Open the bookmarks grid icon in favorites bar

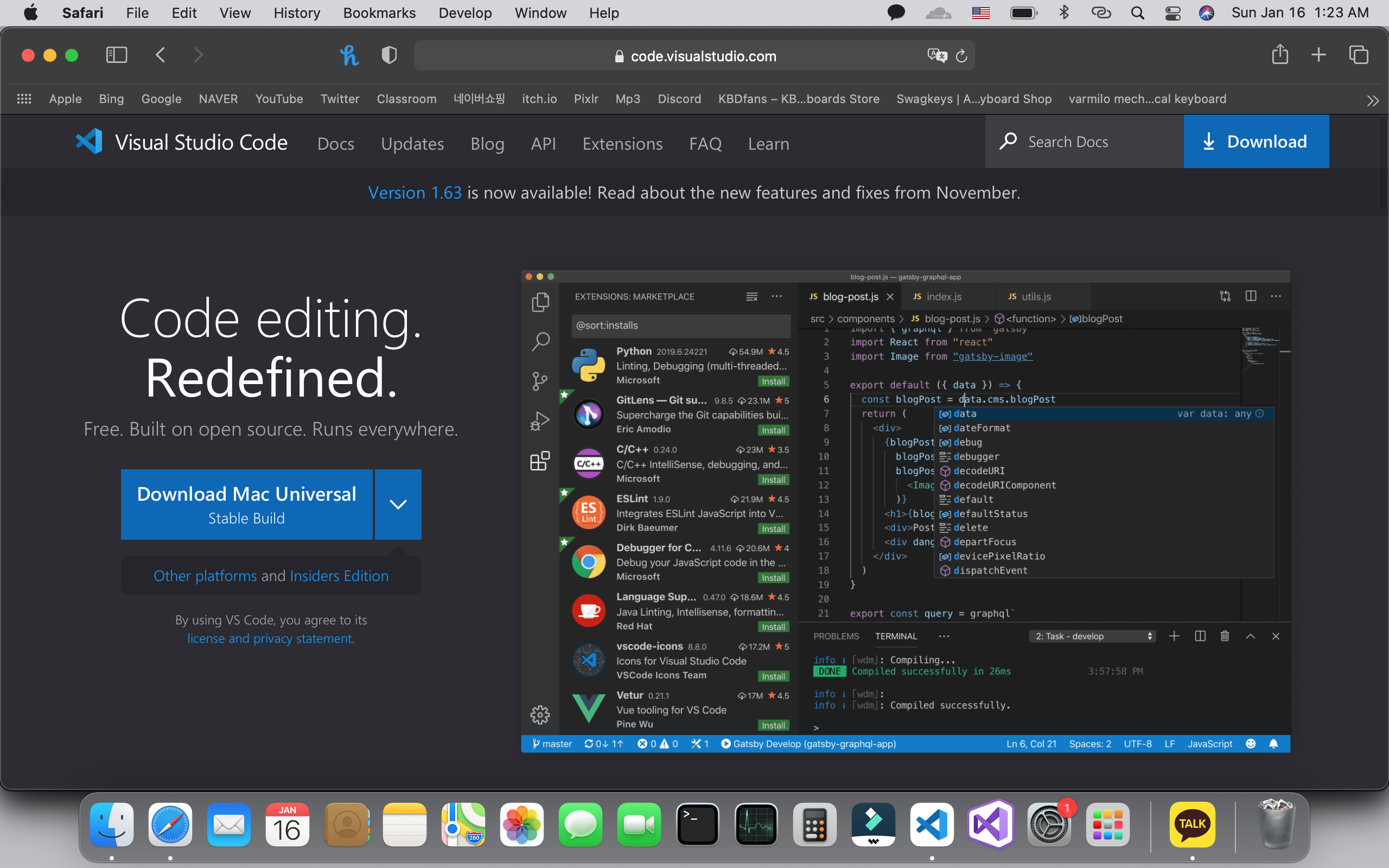[x=24, y=99]
